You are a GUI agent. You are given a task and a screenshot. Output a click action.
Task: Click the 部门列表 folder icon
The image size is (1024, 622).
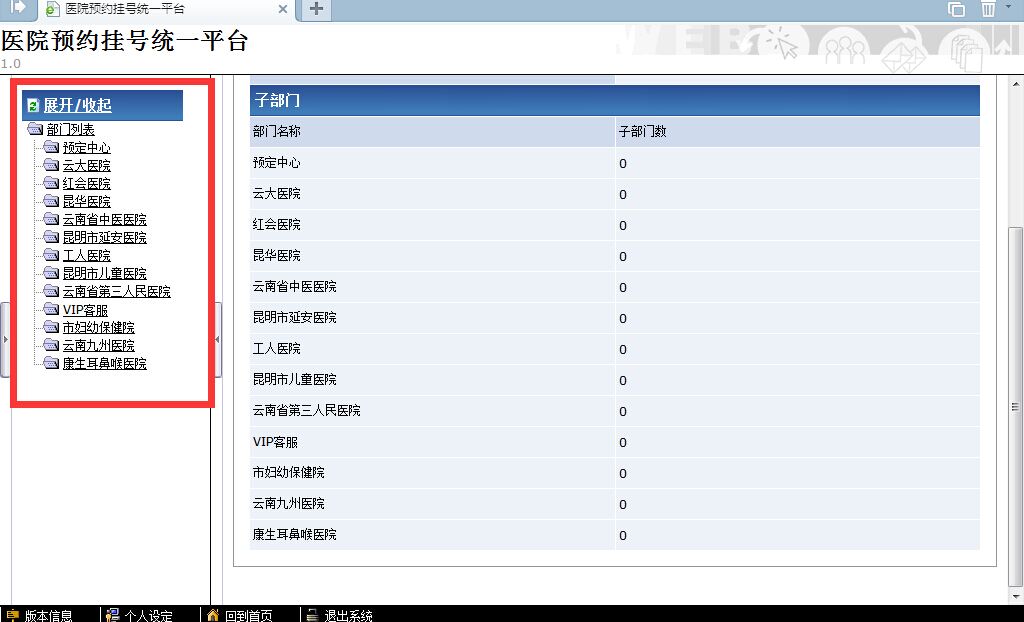(35, 129)
